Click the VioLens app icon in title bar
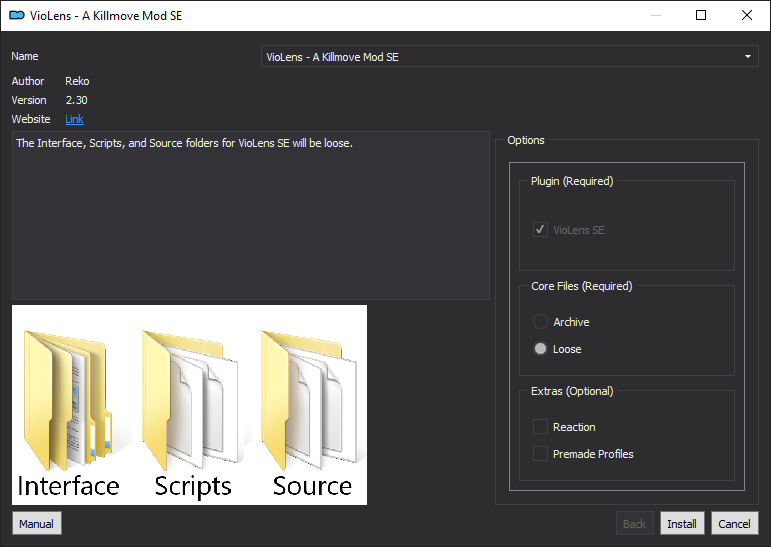 pos(17,15)
